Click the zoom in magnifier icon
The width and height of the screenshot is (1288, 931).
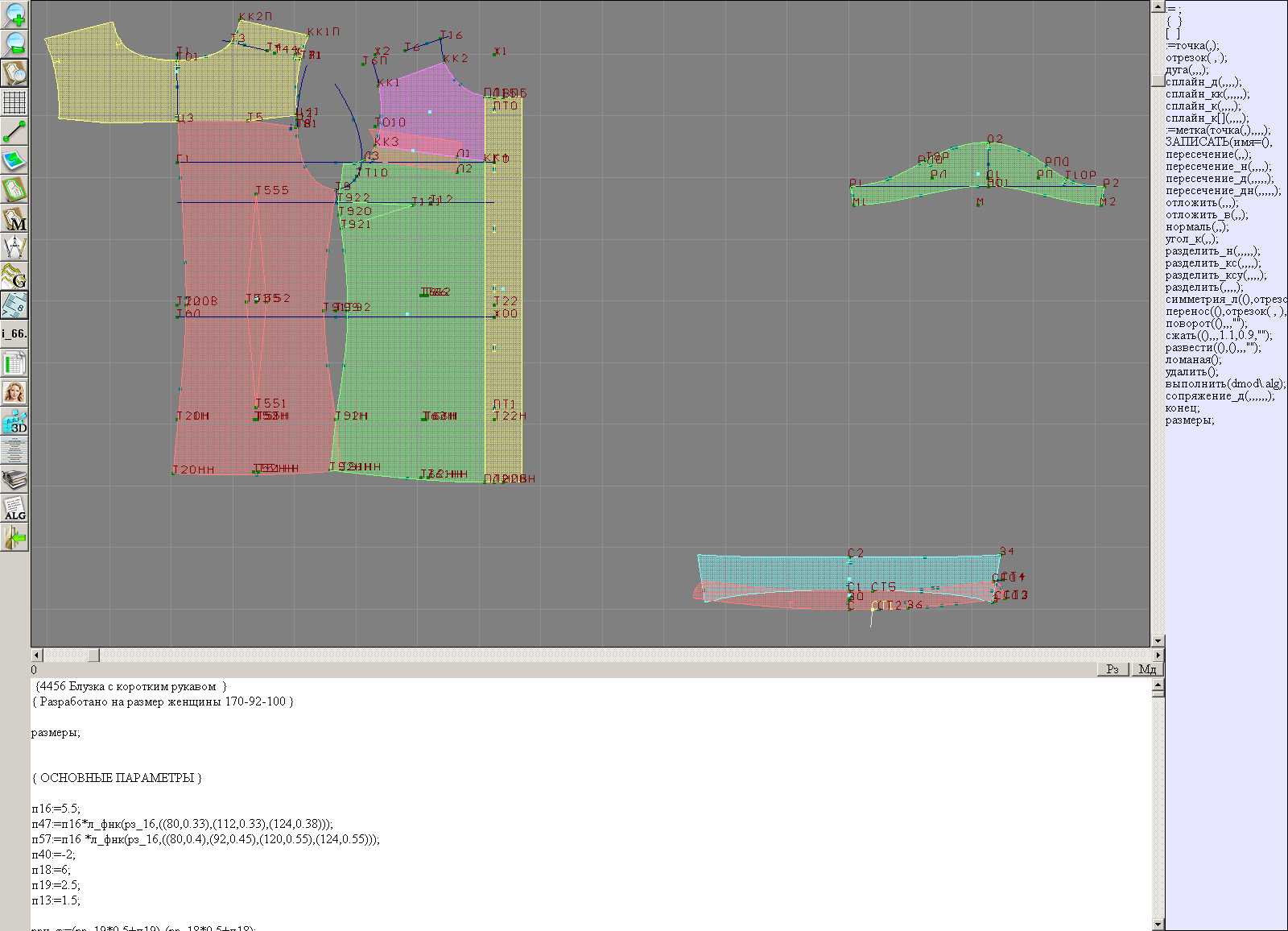[14, 14]
